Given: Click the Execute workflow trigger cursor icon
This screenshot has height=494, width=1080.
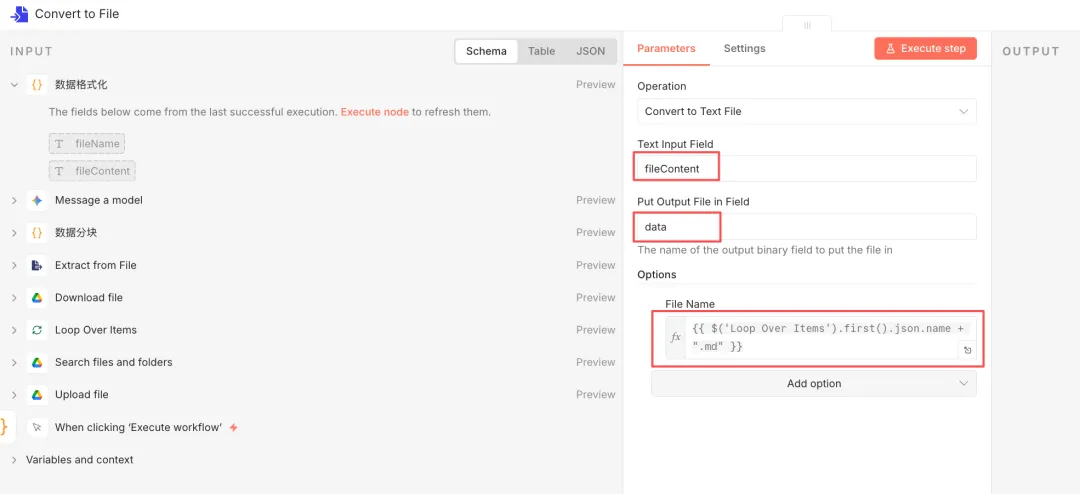Looking at the screenshot, I should [37, 427].
